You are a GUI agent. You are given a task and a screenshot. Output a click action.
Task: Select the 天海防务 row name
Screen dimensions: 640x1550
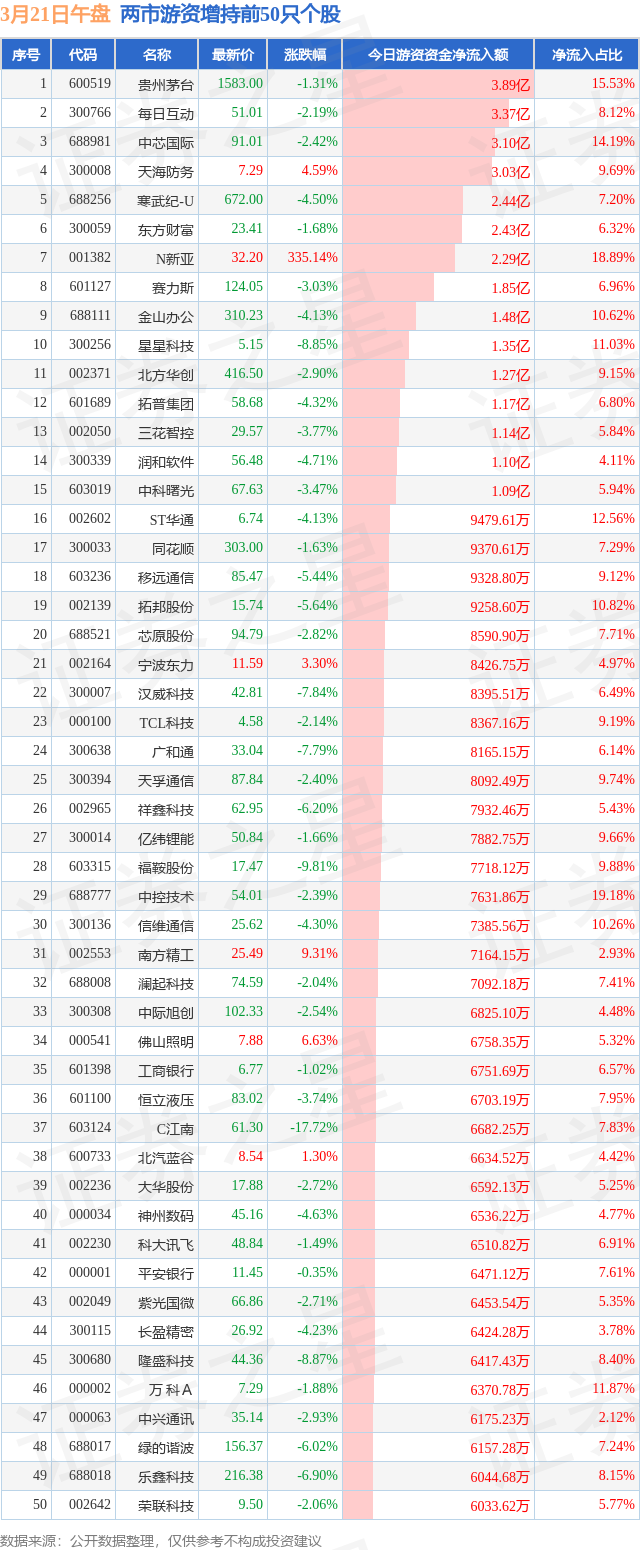pyautogui.click(x=166, y=172)
